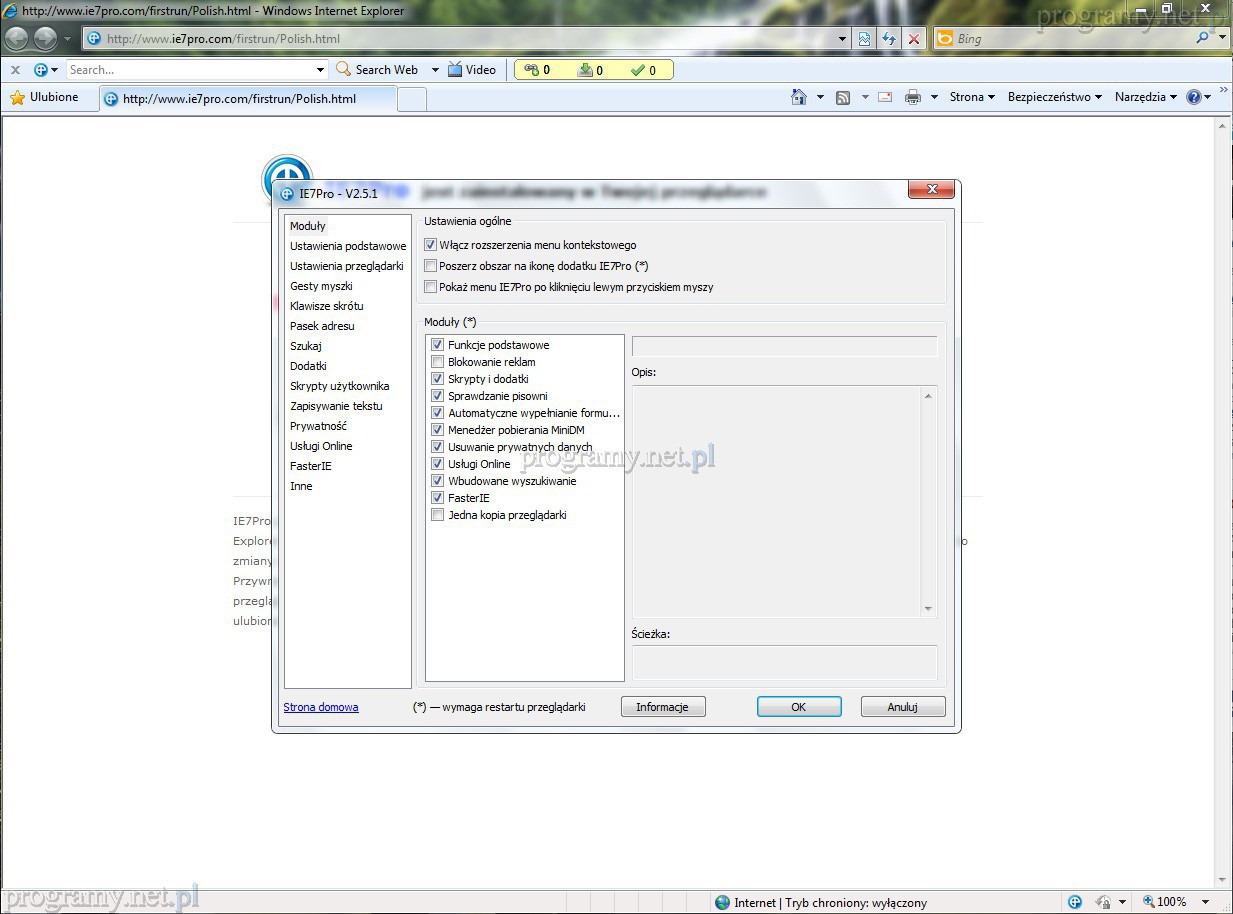This screenshot has width=1233, height=914.
Task: Click the Video toolbar button
Action: pyautogui.click(x=471, y=70)
